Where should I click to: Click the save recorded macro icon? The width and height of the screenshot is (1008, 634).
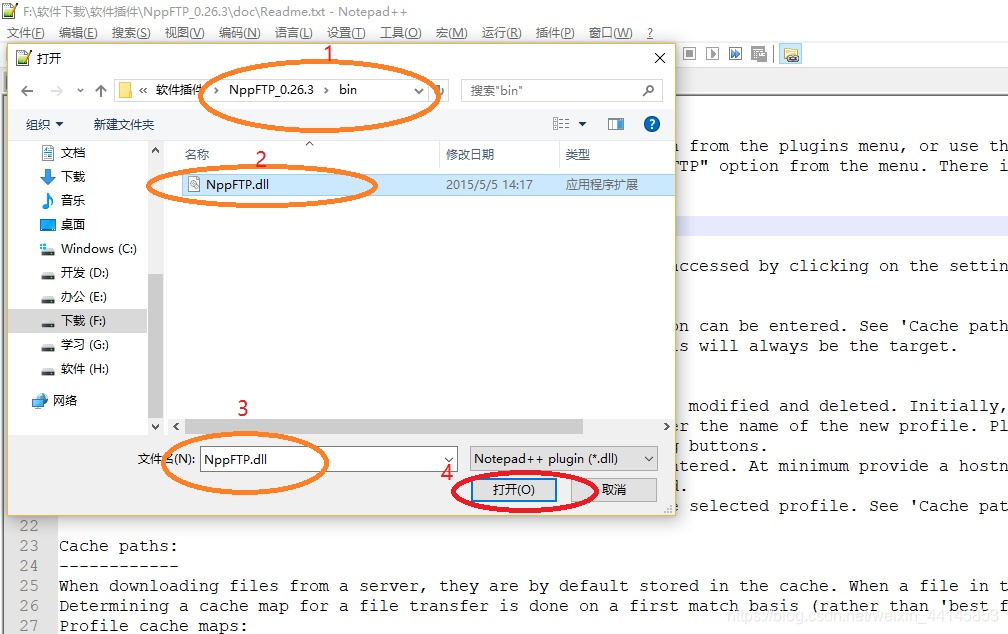(x=759, y=54)
